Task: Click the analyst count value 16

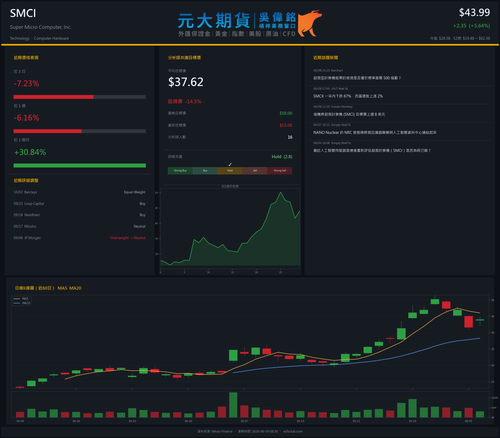Action: point(290,137)
